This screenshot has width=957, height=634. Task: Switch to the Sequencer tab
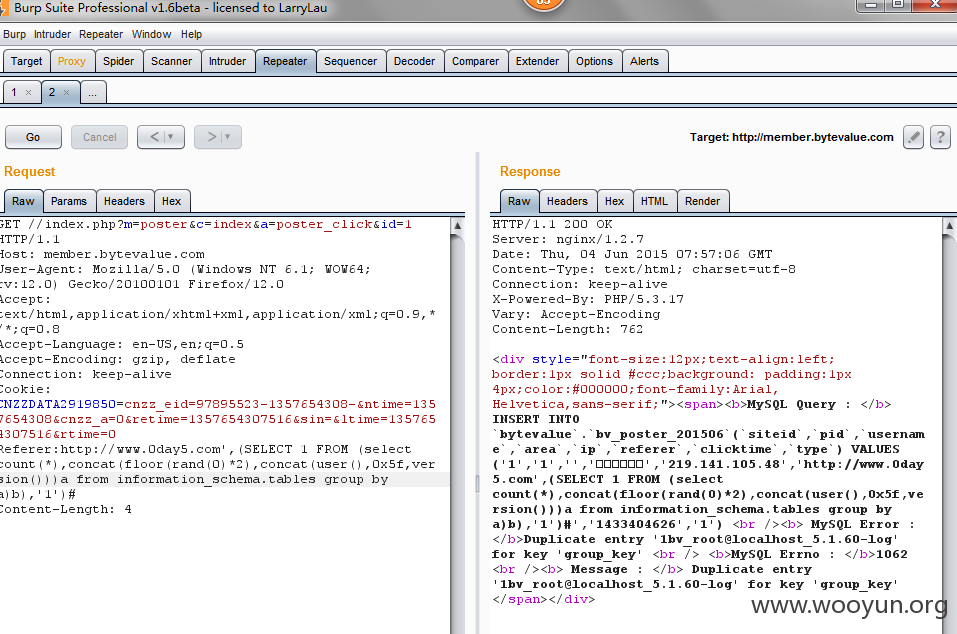coord(350,61)
